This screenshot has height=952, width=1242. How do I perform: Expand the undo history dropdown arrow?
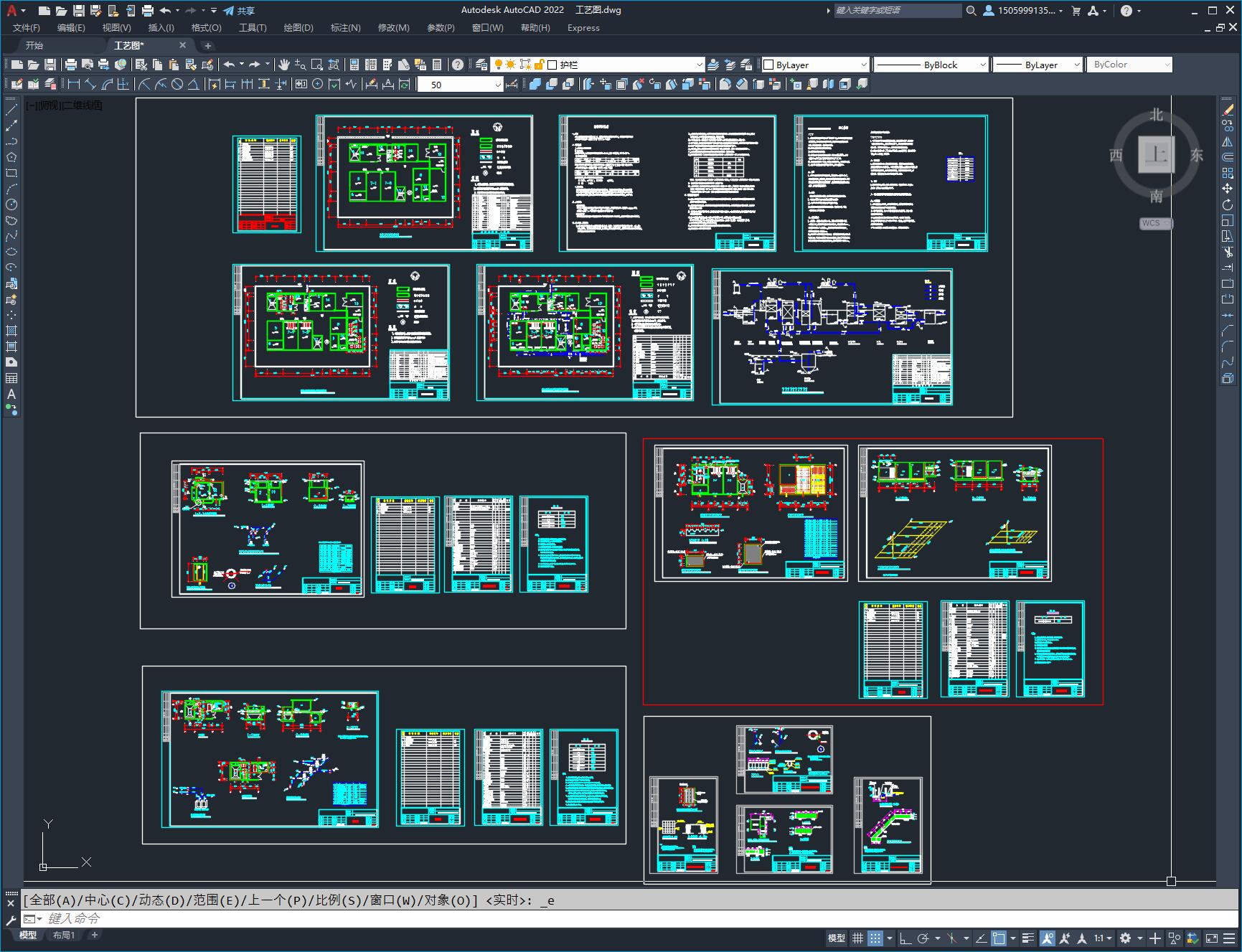[178, 11]
